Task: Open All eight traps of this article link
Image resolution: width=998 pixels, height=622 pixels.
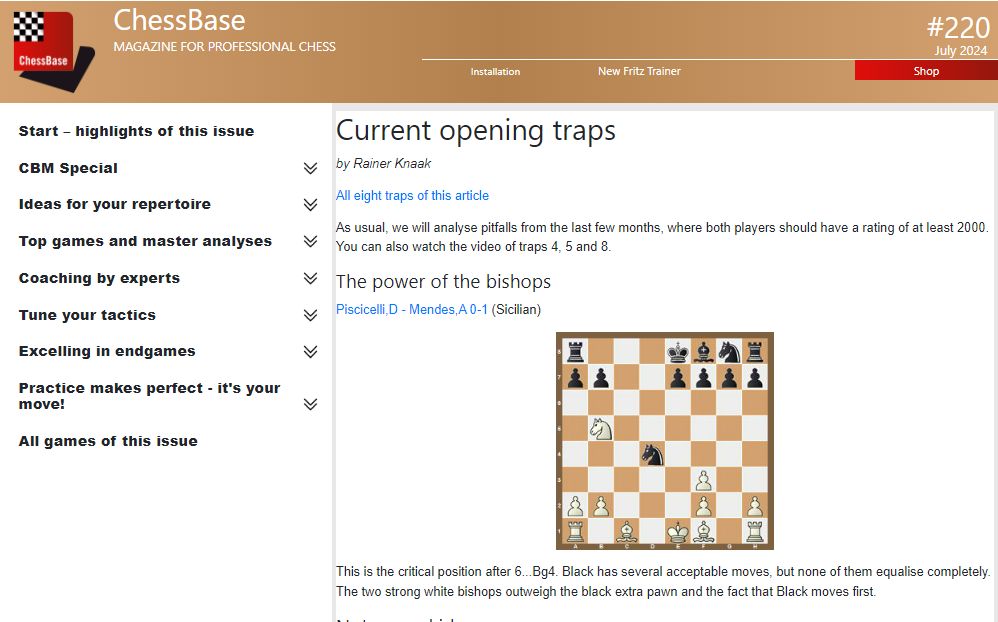Action: (412, 196)
